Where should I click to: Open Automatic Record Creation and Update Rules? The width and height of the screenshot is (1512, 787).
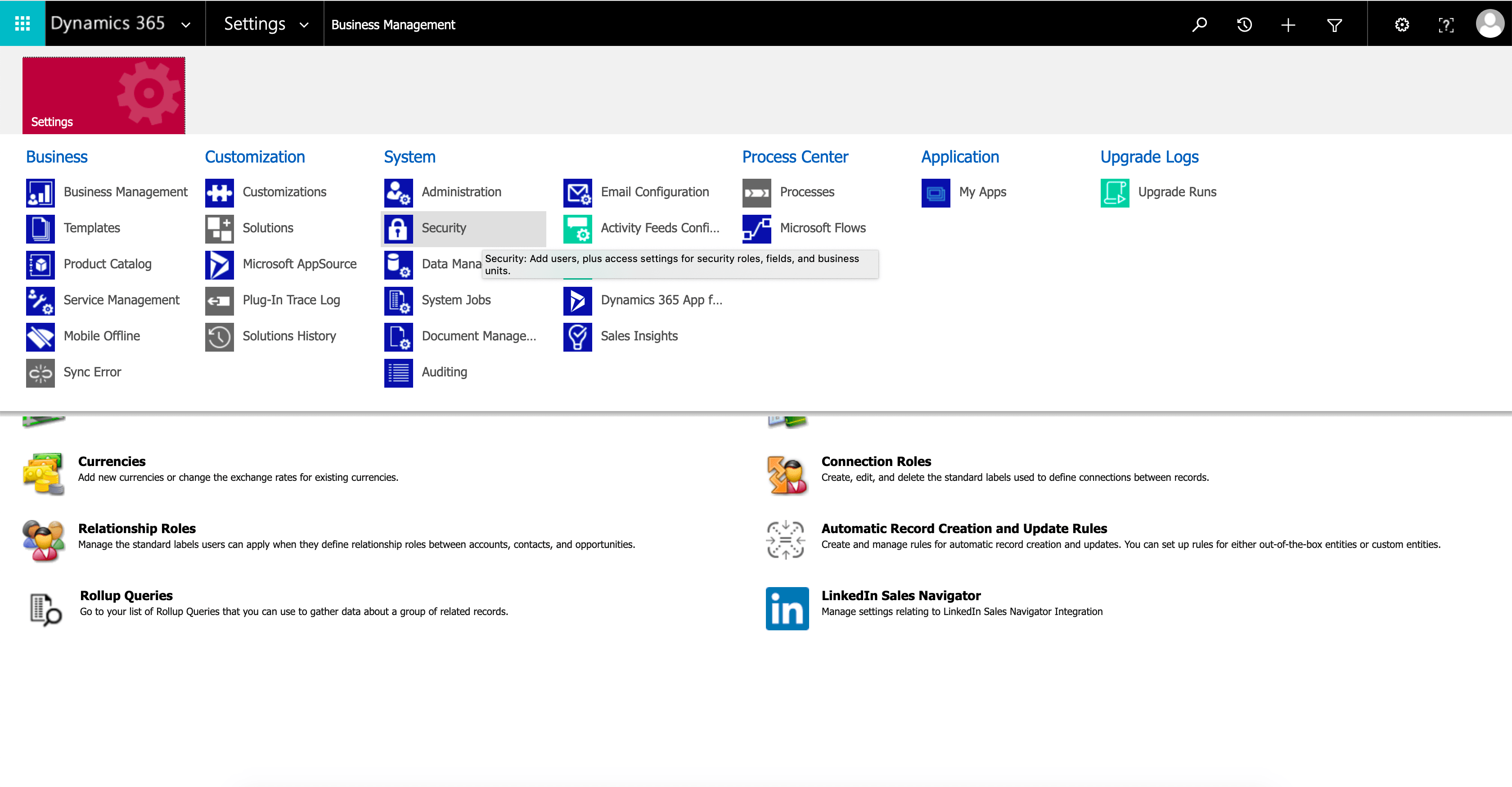coord(964,529)
